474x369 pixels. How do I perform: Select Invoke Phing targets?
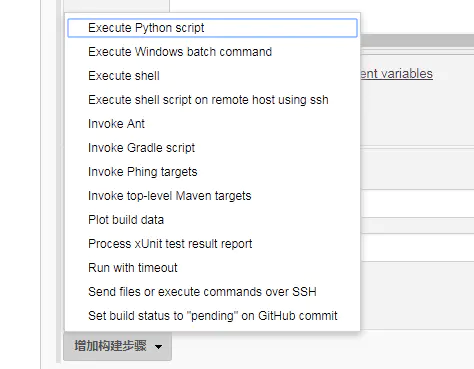[x=212, y=172]
